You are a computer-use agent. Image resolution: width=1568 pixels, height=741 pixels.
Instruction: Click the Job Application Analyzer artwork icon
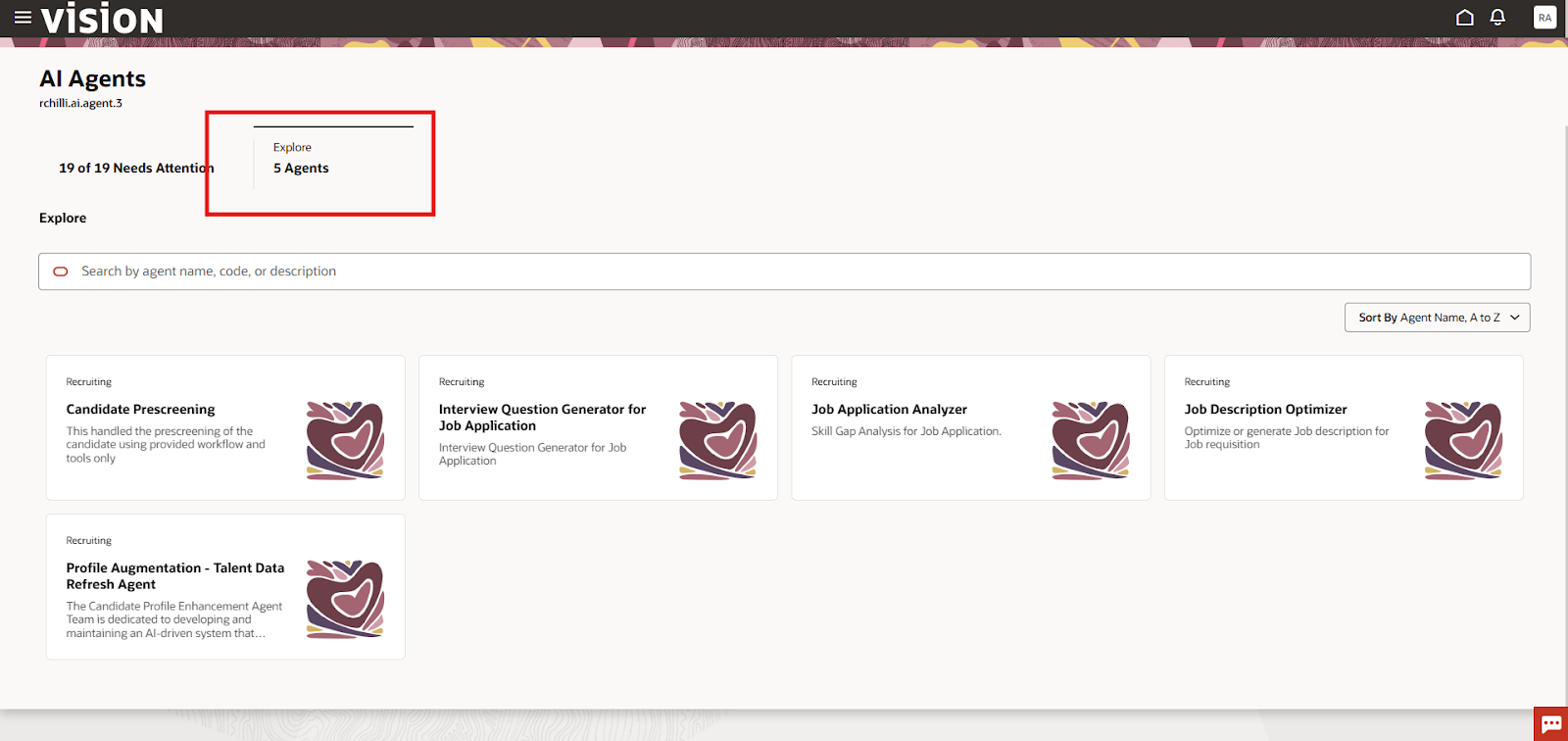click(x=1091, y=440)
